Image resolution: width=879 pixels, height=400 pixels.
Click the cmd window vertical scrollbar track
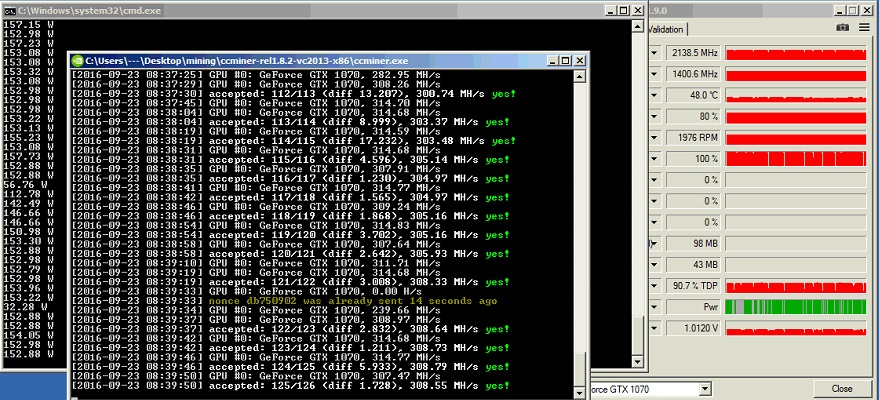point(637,196)
